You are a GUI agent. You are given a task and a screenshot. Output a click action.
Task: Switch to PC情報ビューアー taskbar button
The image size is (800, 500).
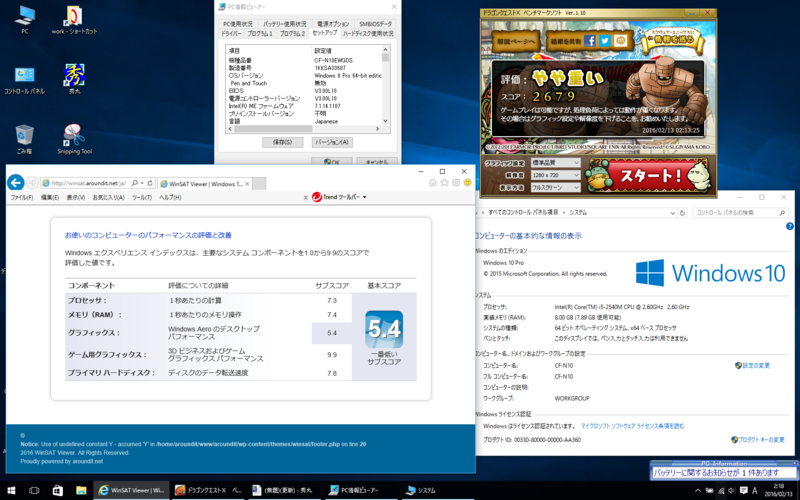click(362, 490)
